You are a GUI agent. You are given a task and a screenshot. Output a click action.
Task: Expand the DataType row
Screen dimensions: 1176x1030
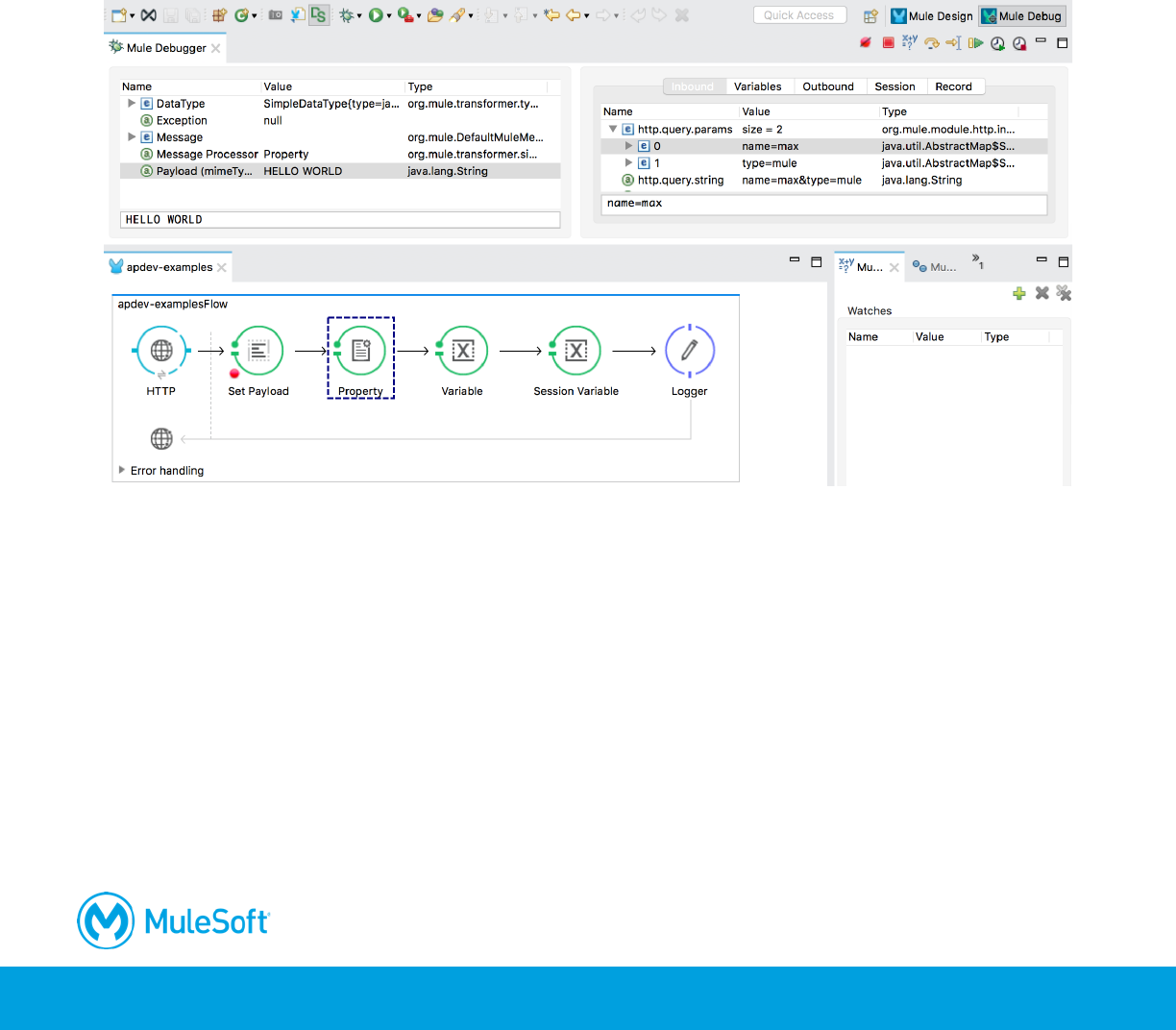click(132, 103)
